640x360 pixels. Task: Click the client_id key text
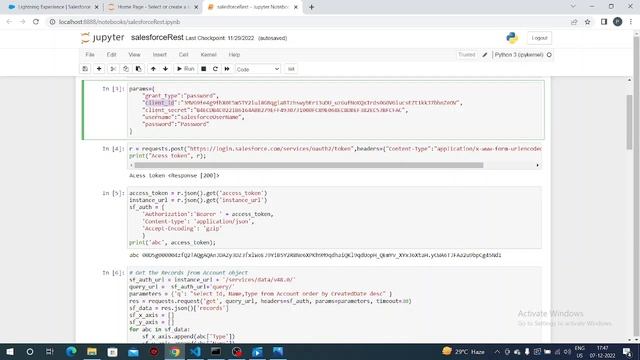click(x=160, y=103)
